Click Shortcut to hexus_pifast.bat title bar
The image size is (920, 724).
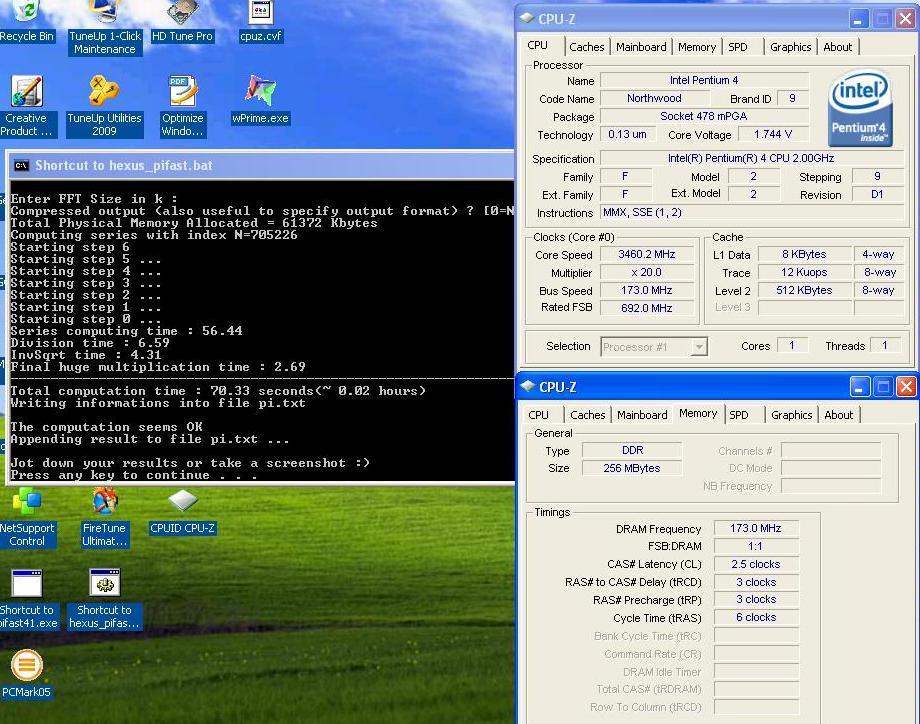pyautogui.click(x=261, y=165)
